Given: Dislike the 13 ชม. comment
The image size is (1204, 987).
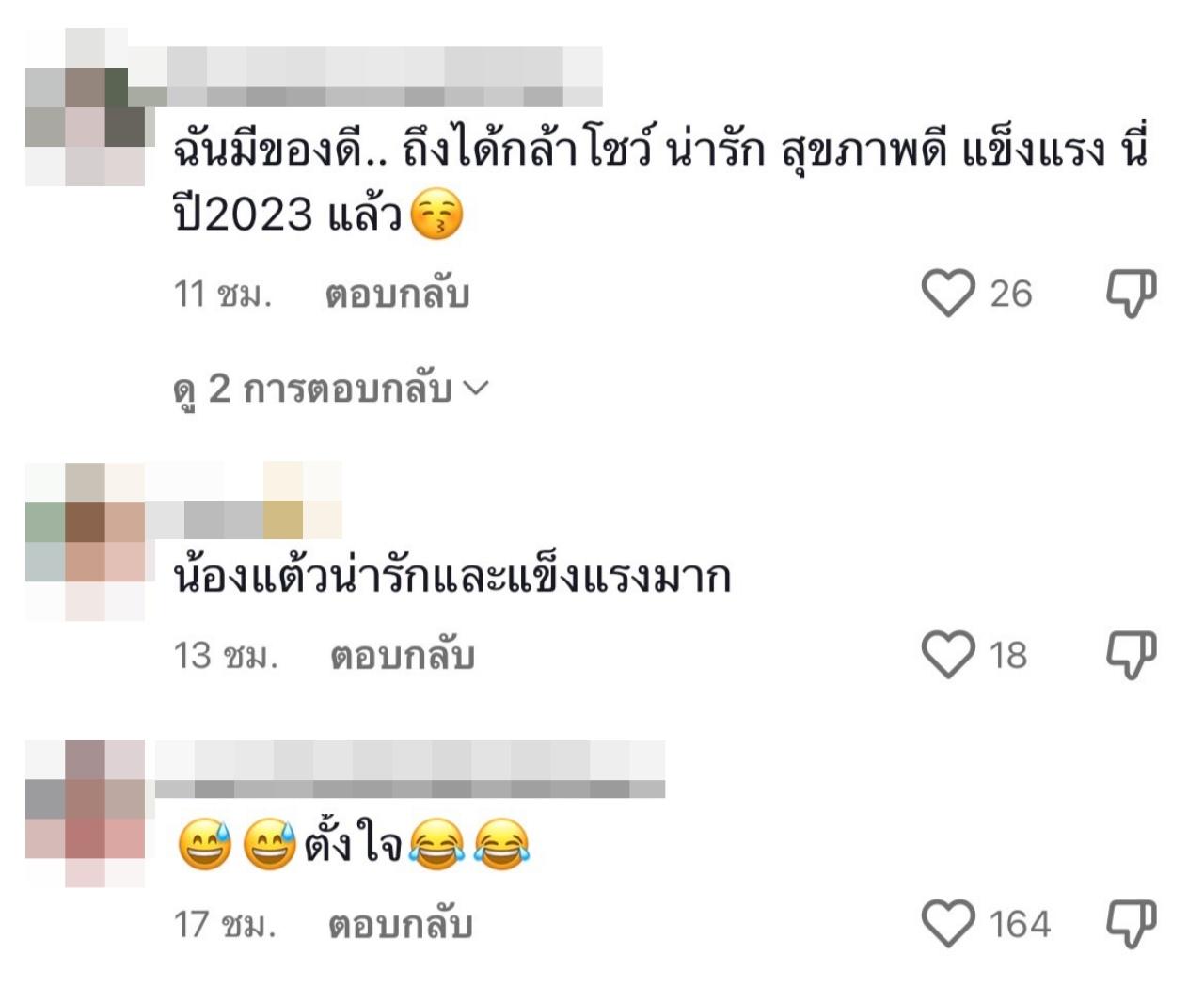Looking at the screenshot, I should pos(1131,655).
